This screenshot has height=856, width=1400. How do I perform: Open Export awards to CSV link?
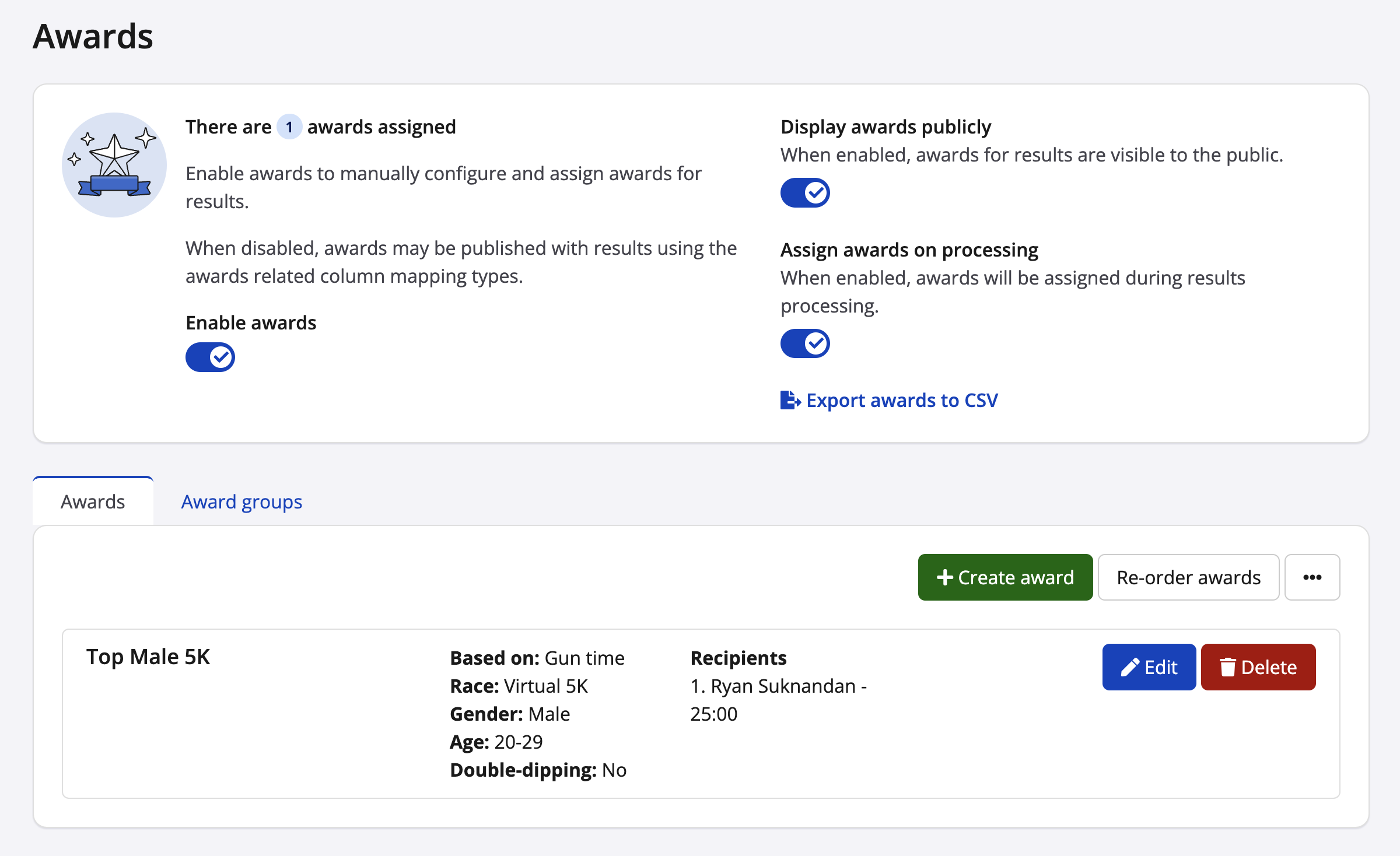[901, 401]
